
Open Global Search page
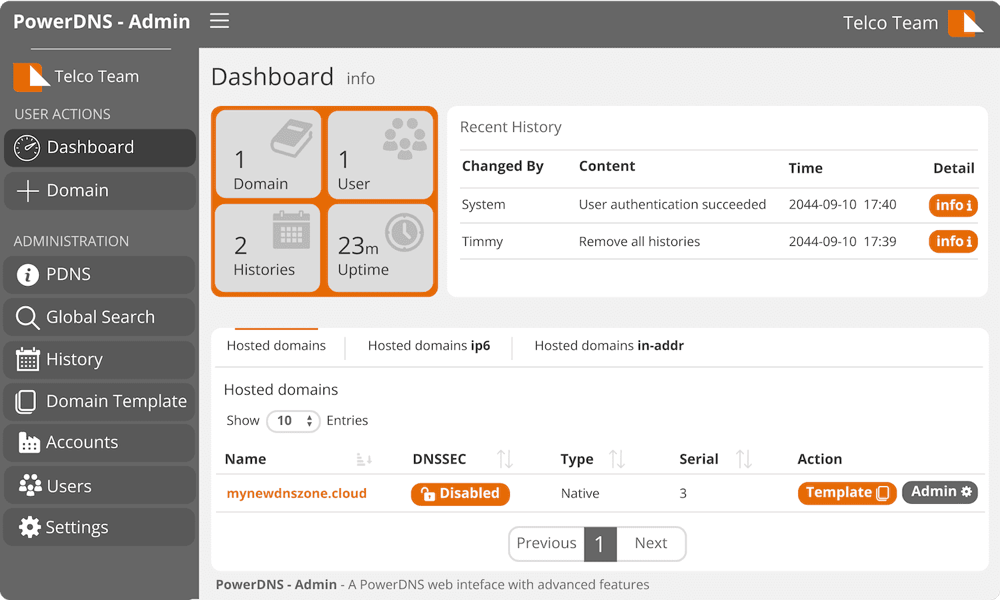[x=99, y=318]
